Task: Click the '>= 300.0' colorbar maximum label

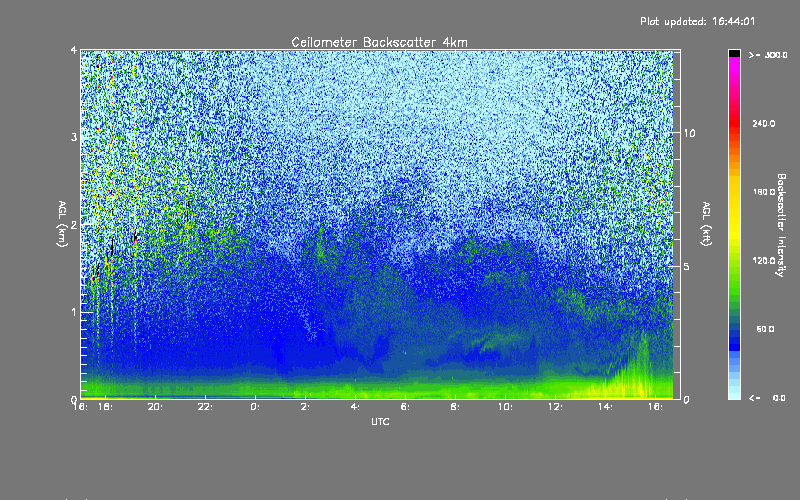Action: click(767, 55)
